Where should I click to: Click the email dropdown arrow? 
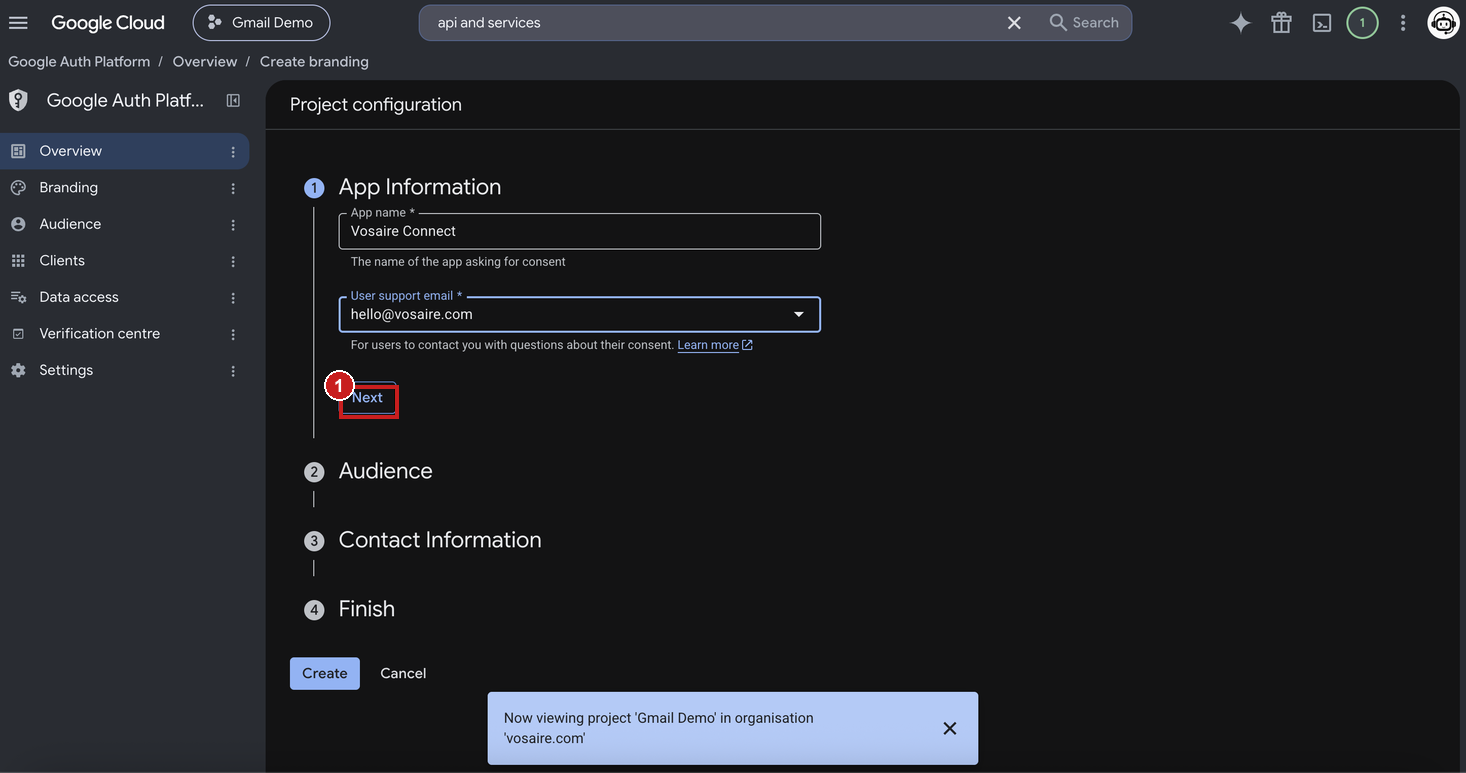(799, 314)
